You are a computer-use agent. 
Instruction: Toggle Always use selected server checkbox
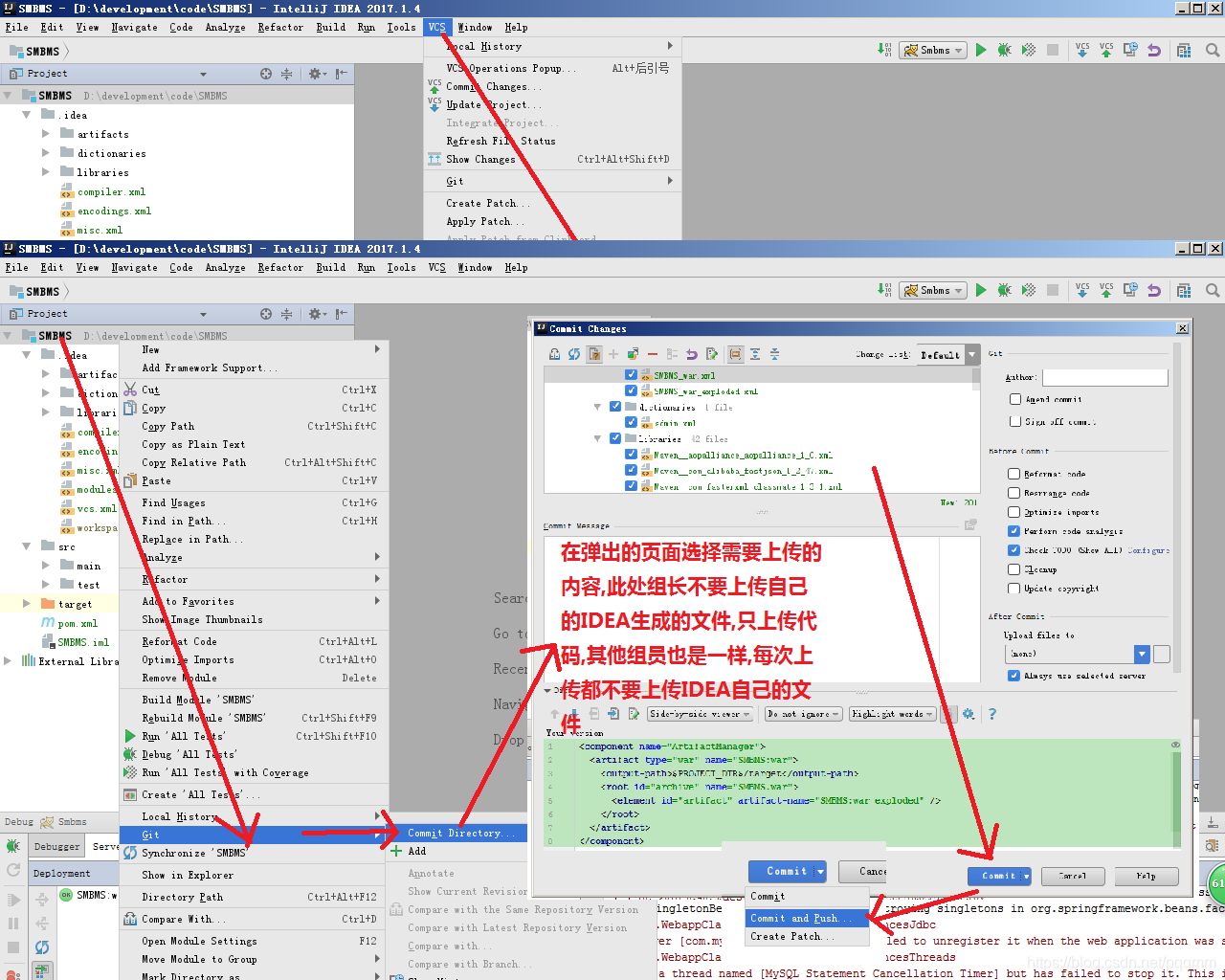click(x=1013, y=676)
